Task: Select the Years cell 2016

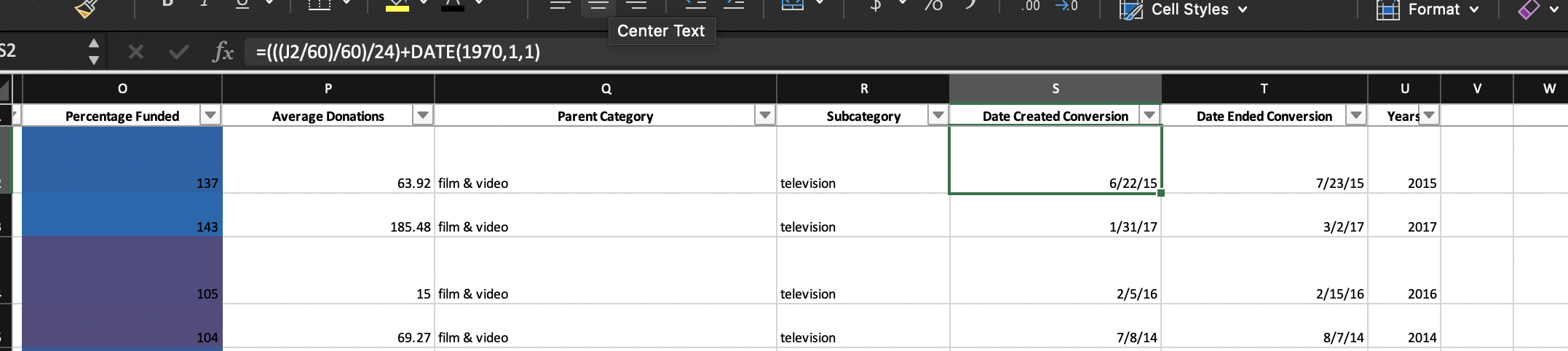Action: pos(1404,270)
